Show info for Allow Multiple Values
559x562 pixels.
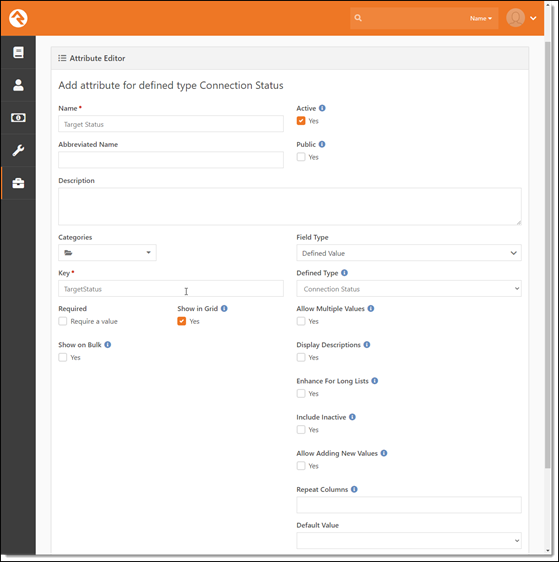click(x=371, y=308)
